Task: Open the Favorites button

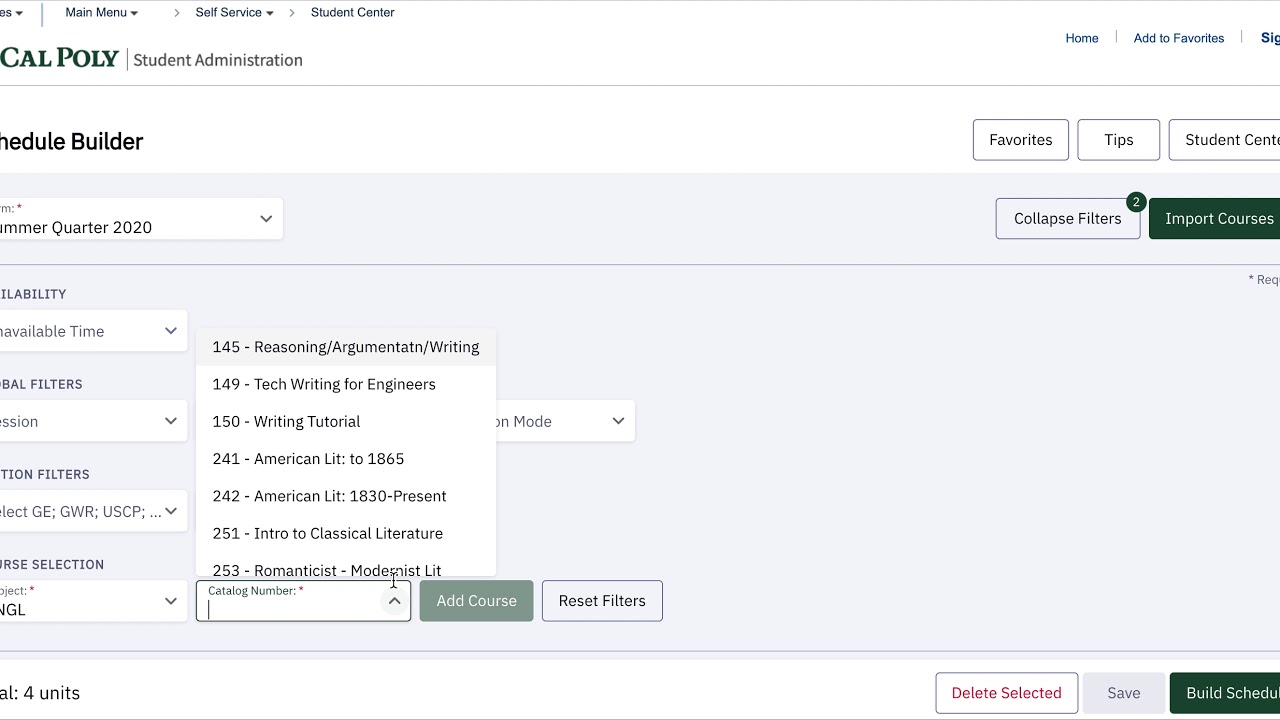Action: point(1020,140)
